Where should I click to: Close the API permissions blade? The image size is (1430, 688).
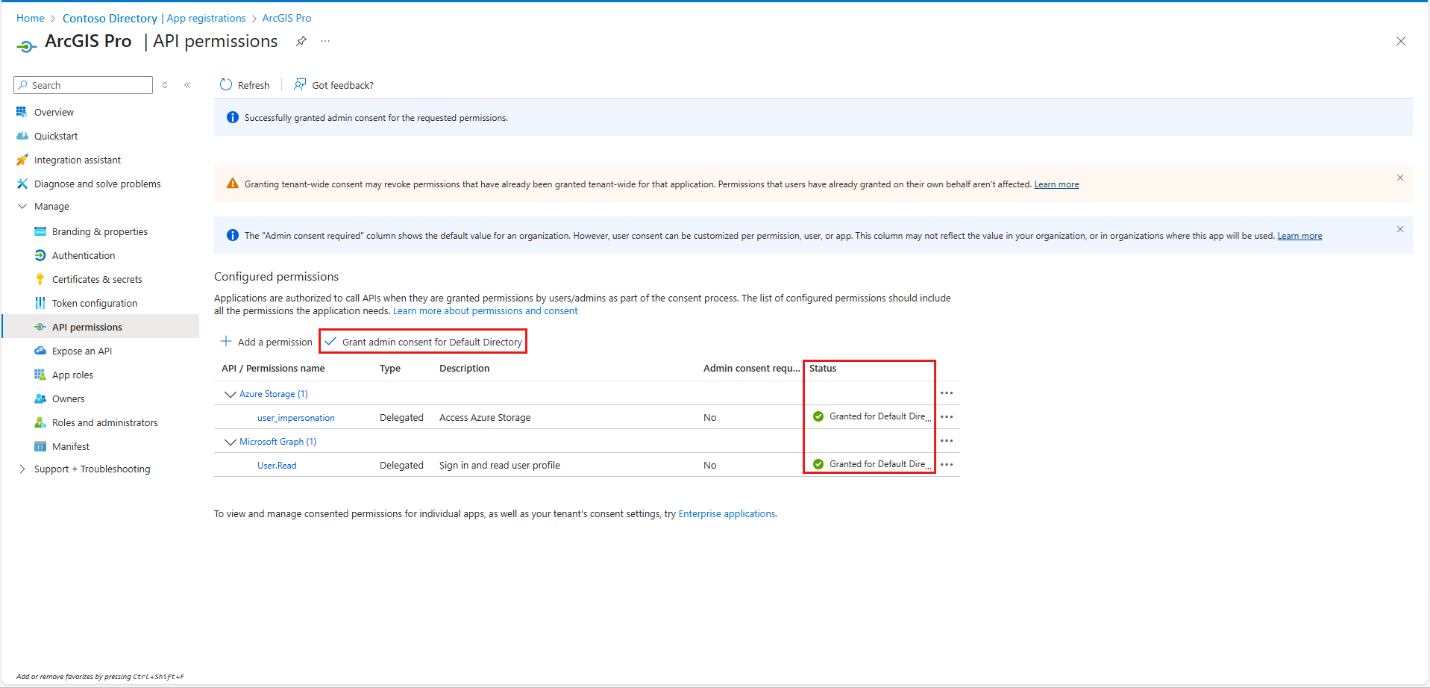1401,41
